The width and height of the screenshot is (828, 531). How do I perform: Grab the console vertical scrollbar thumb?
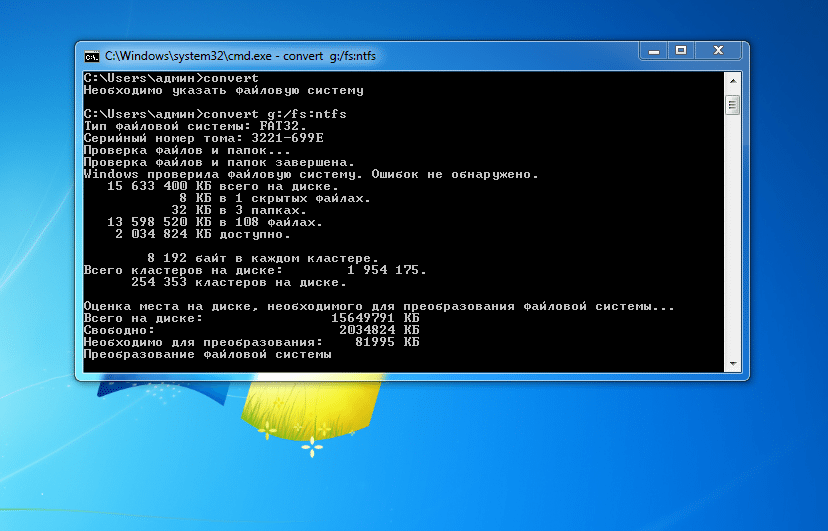point(732,105)
